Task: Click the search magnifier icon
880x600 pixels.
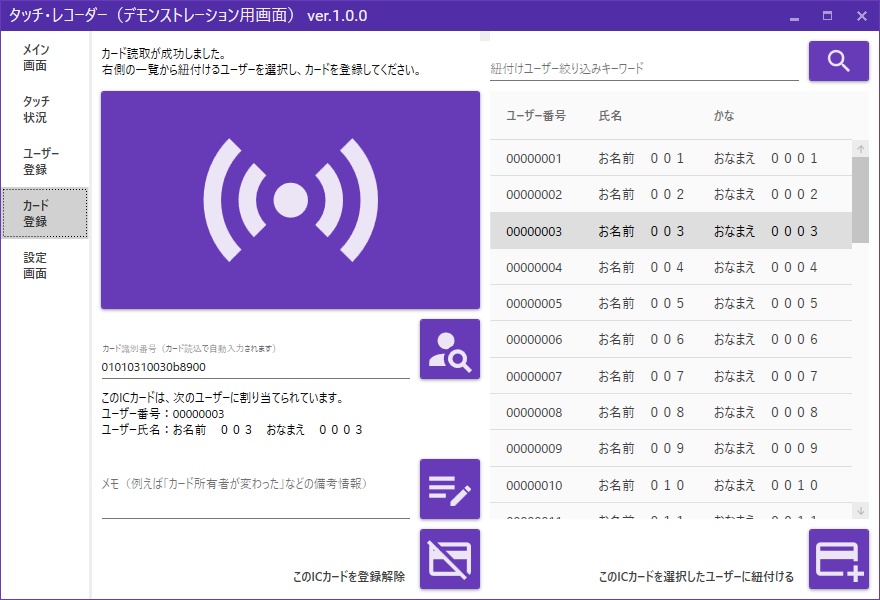Action: click(838, 60)
